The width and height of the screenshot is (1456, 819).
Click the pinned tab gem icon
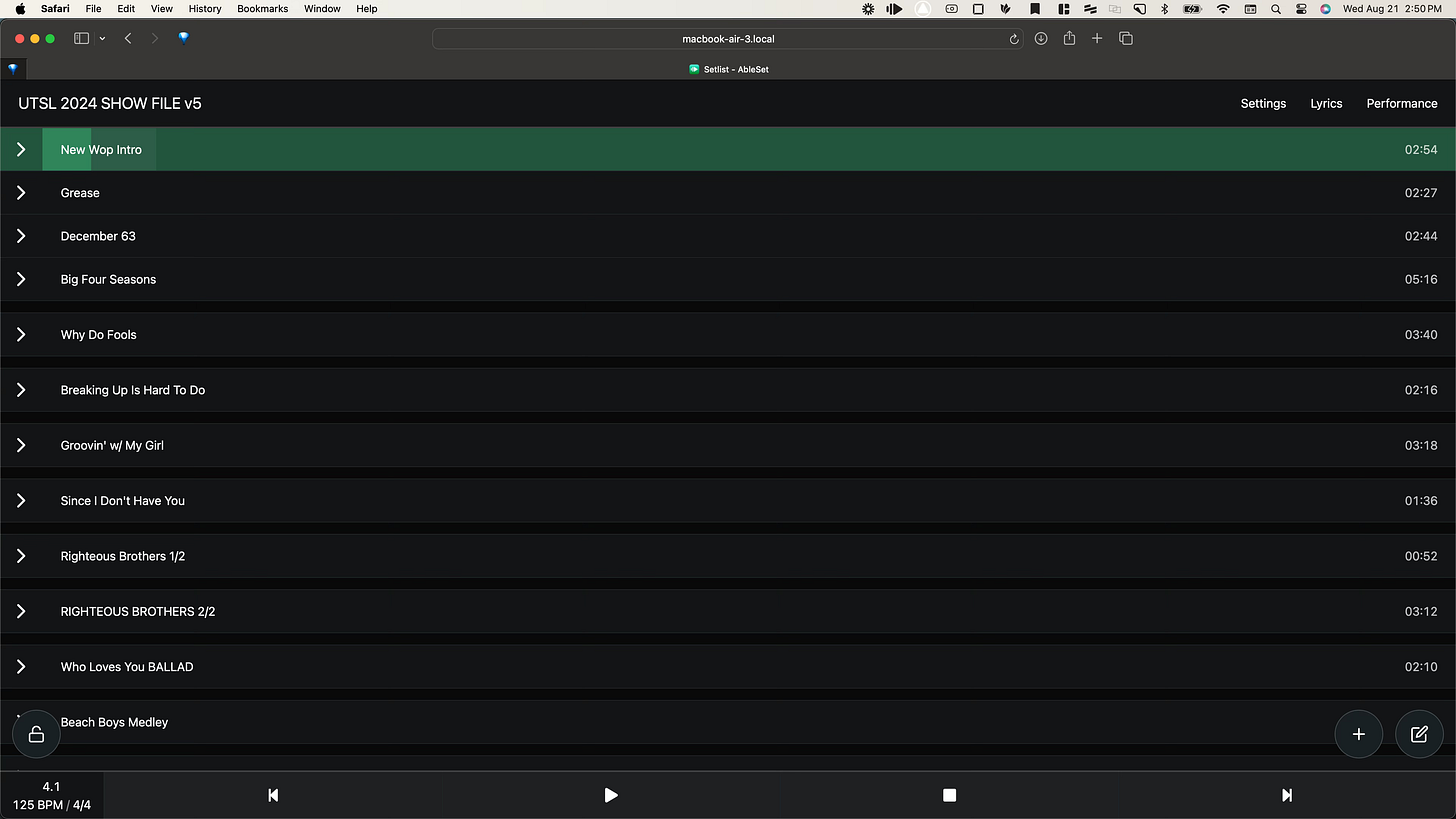12,69
